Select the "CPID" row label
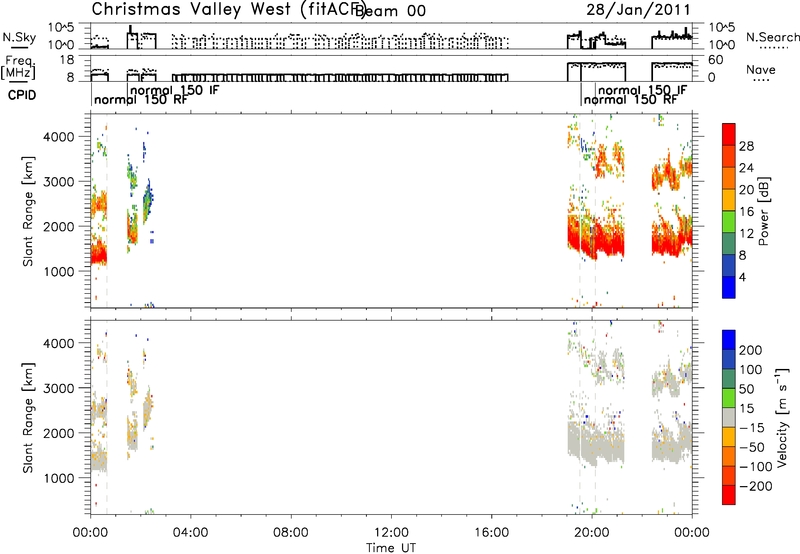Viewport: 800px width, 554px height. coord(22,95)
